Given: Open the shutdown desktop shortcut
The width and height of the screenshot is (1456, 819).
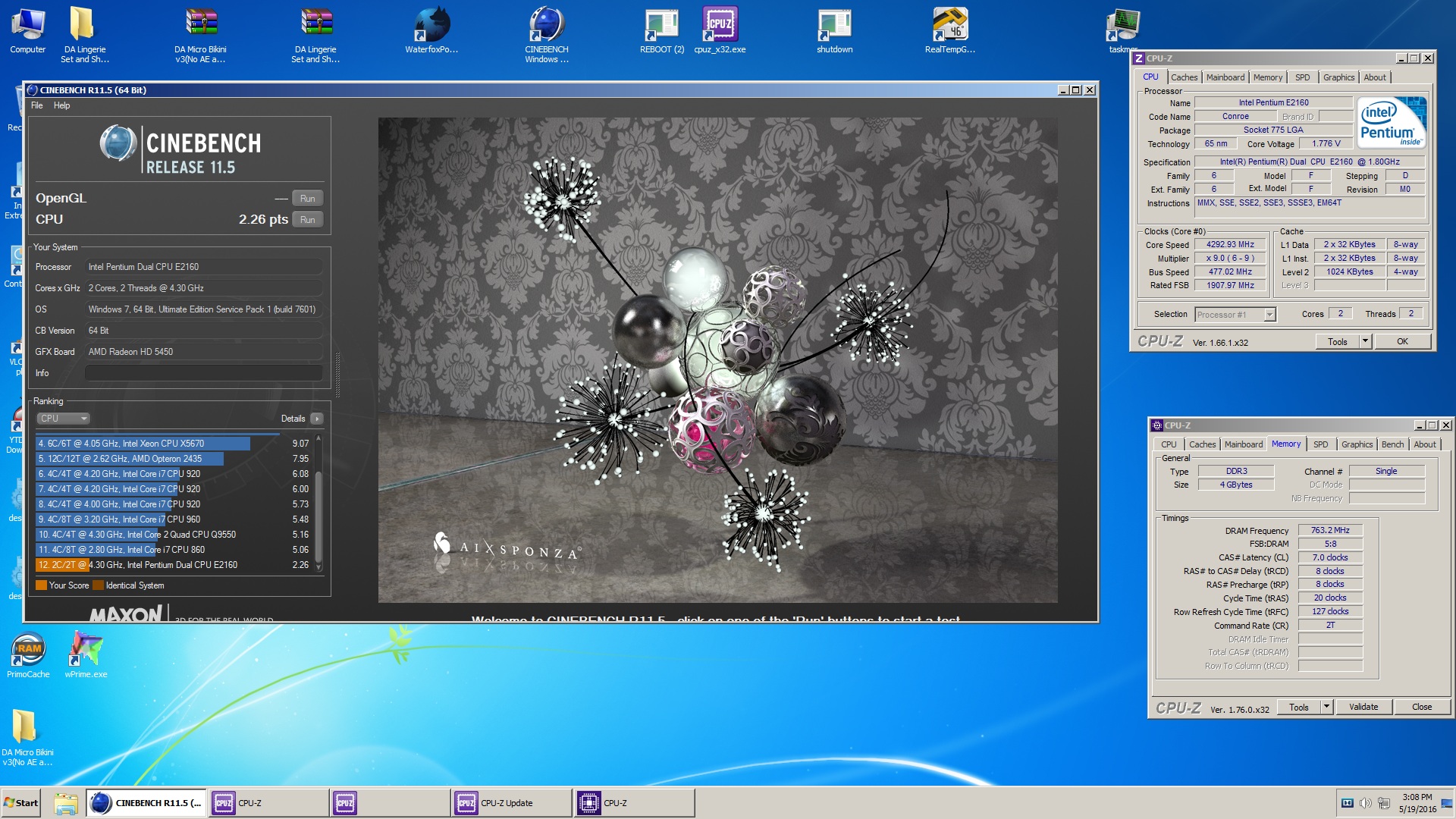Looking at the screenshot, I should pyautogui.click(x=834, y=30).
